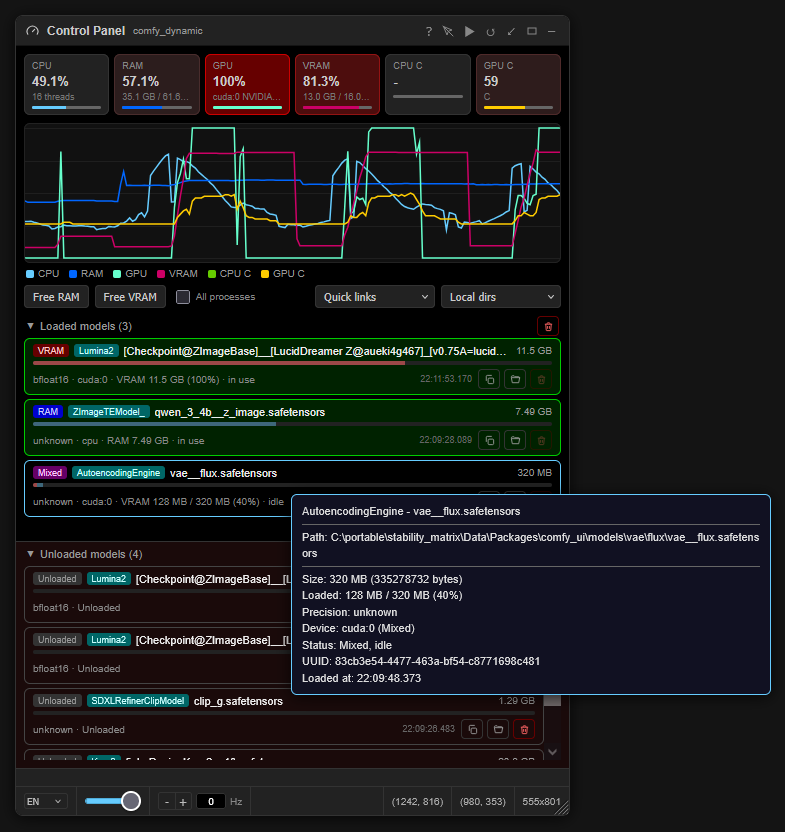Copy info for clip_g.safetensors
The image size is (785, 832).
[472, 730]
